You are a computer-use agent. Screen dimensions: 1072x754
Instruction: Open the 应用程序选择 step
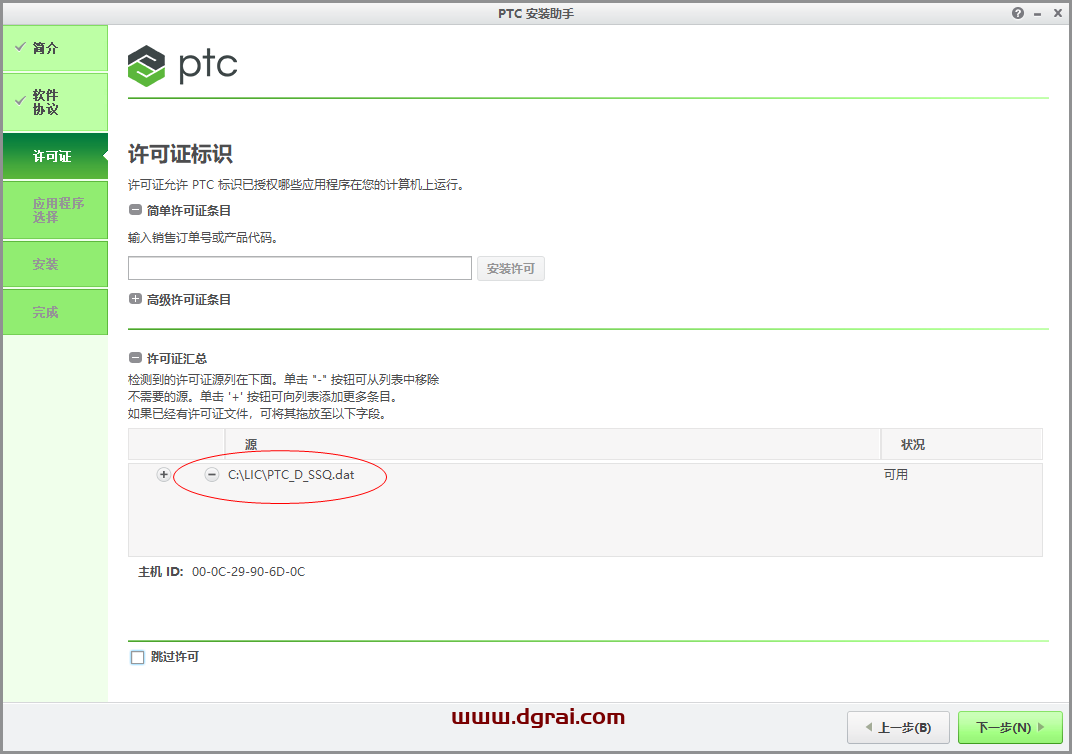coord(55,210)
